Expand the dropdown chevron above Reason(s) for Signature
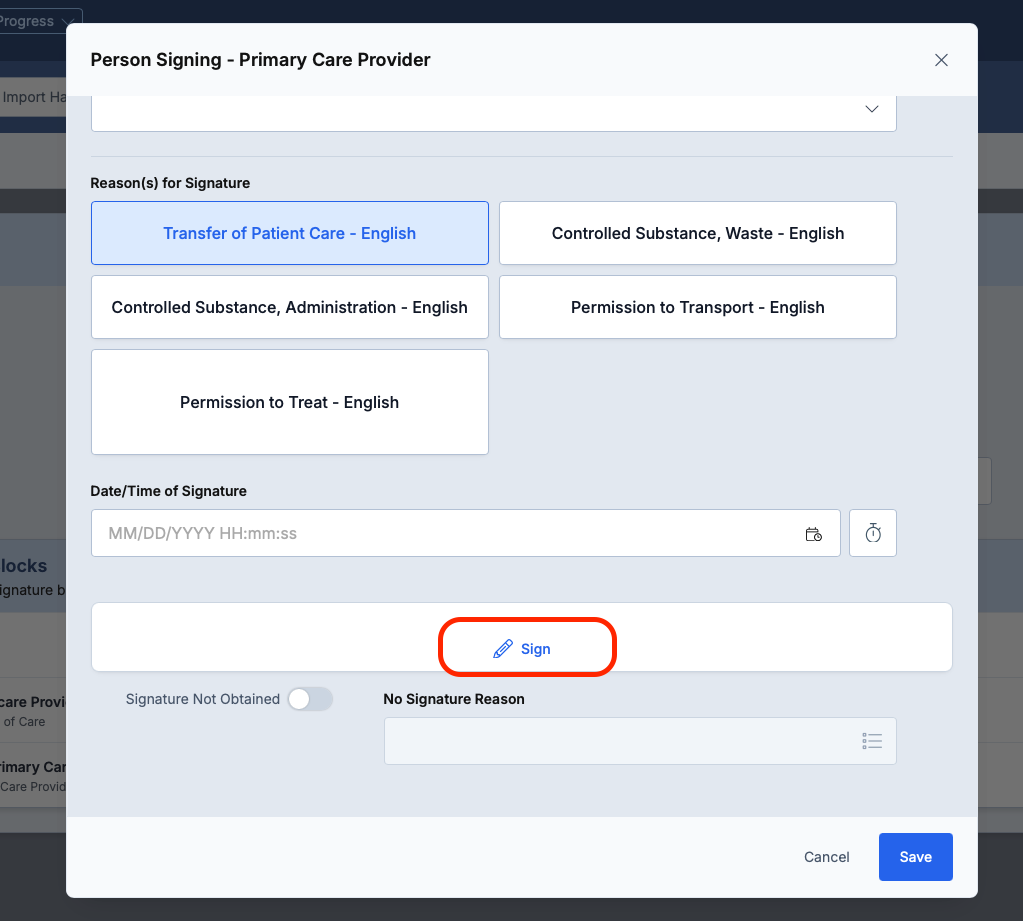The width and height of the screenshot is (1023, 921). [x=870, y=109]
